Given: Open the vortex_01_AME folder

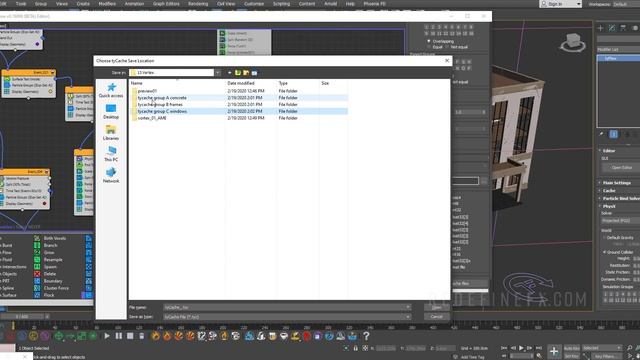Looking at the screenshot, I should 152,118.
